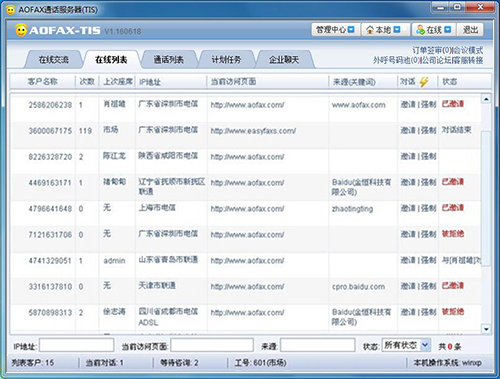Focus the IP地址 filter input field

coord(77,345)
